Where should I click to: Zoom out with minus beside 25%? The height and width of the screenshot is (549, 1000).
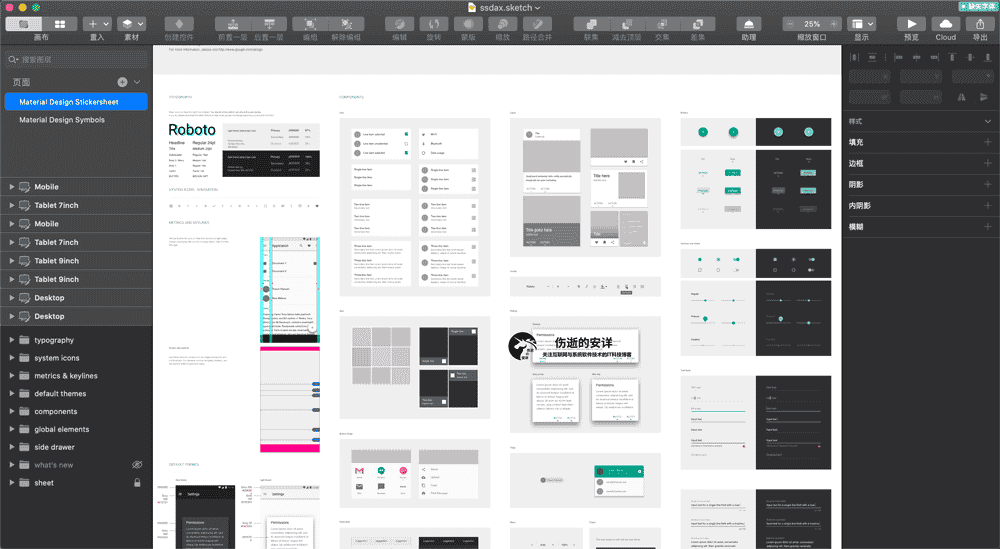click(x=791, y=24)
